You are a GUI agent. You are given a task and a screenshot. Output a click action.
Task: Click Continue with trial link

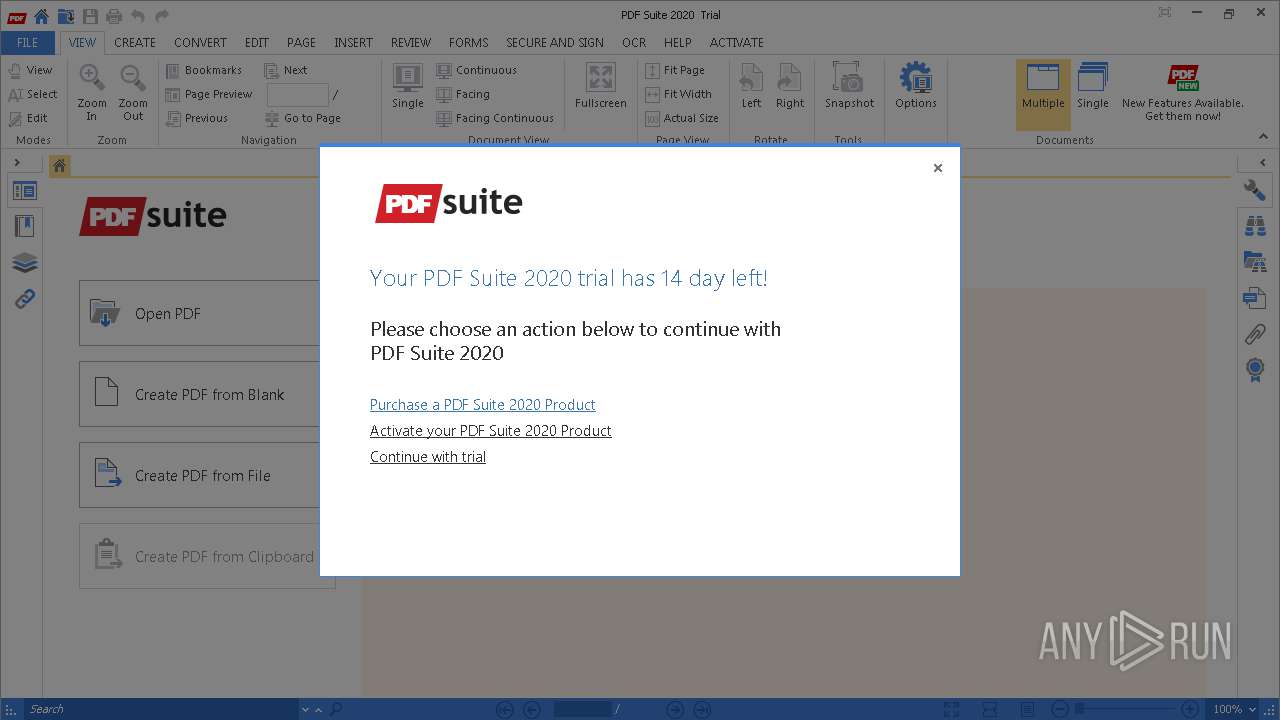428,456
